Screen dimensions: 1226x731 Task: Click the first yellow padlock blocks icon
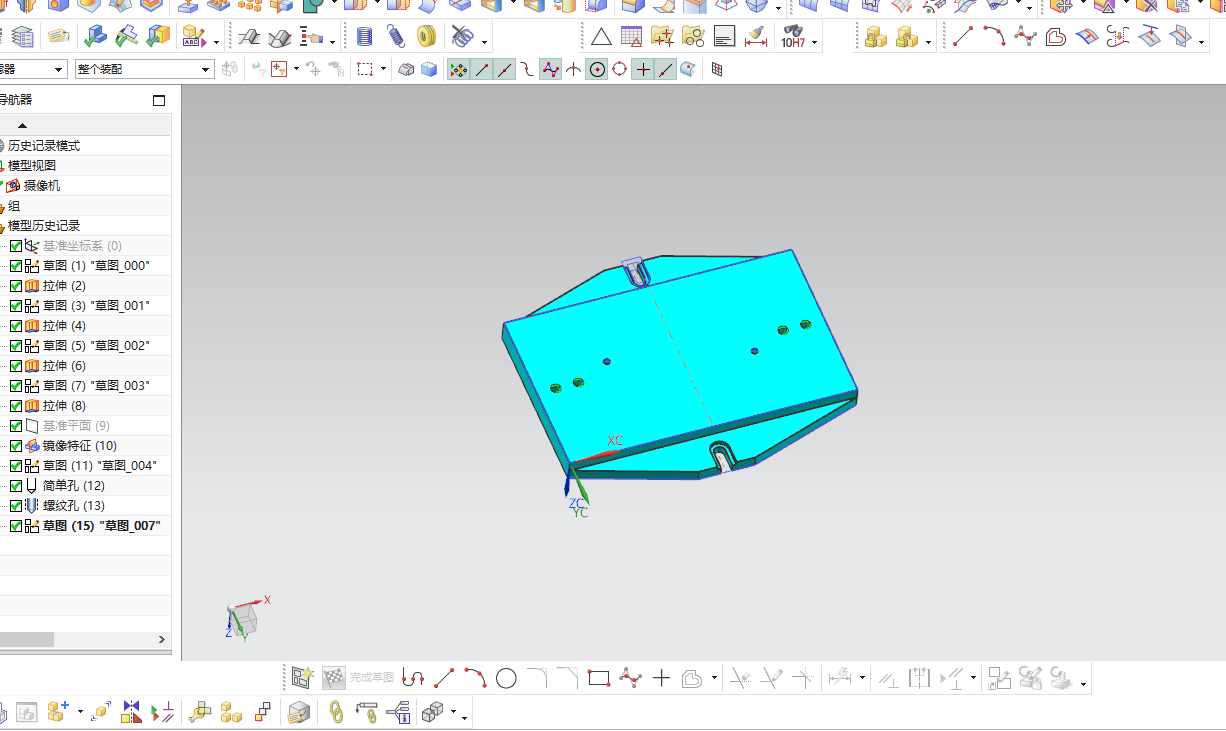[876, 38]
